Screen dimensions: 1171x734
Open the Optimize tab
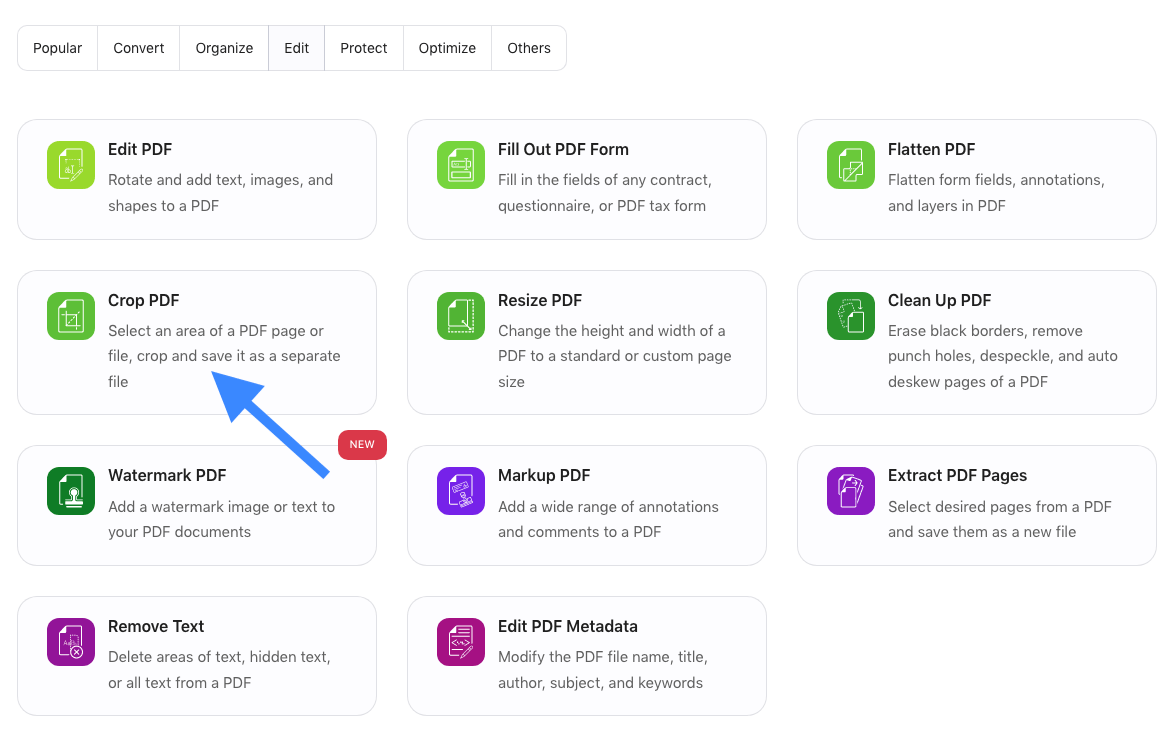(x=447, y=48)
